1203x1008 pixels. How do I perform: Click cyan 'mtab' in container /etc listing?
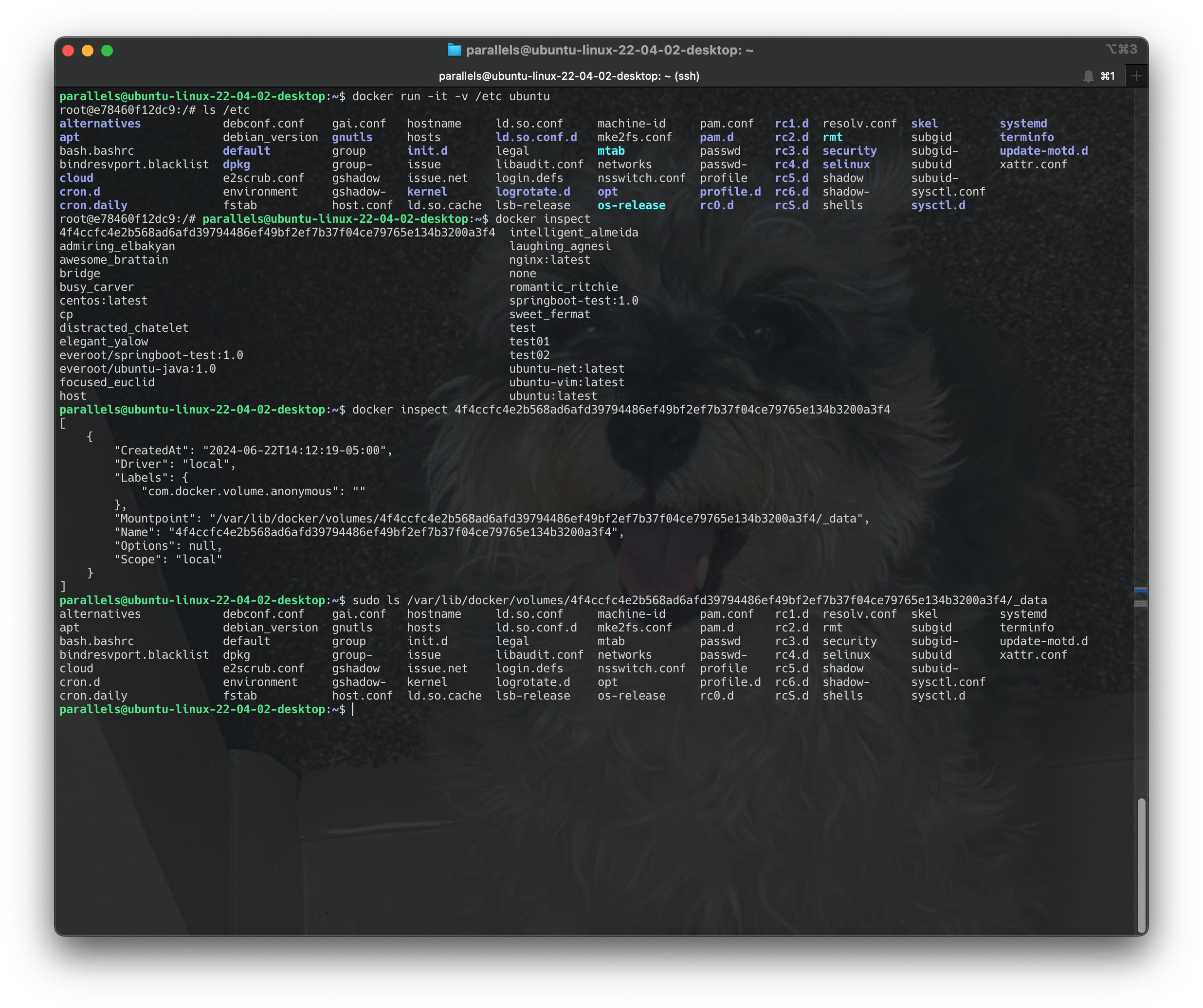611,151
